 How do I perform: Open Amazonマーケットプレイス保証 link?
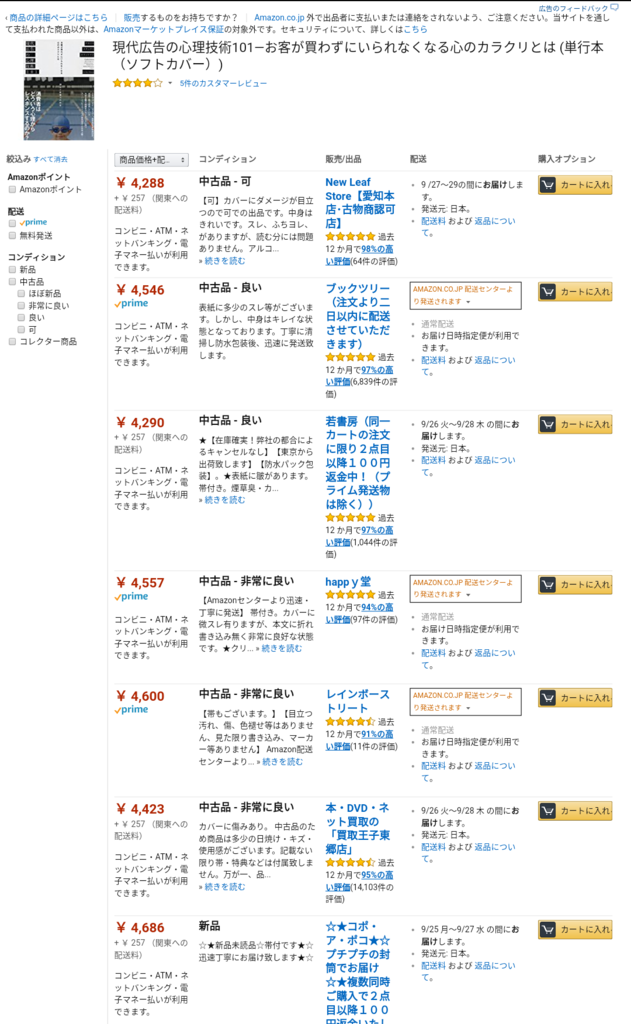163,29
